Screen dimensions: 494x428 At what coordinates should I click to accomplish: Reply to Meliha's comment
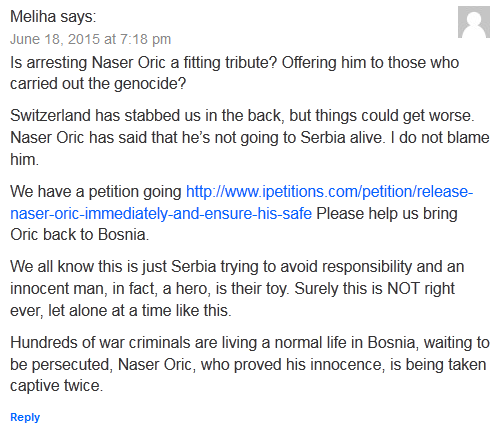[25, 417]
